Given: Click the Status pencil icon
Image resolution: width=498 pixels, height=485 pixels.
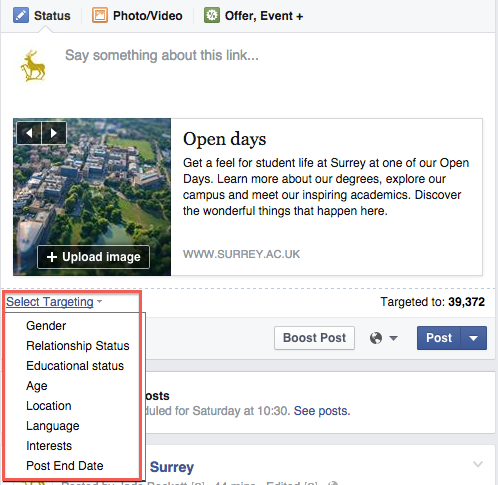Looking at the screenshot, I should pyautogui.click(x=21, y=15).
